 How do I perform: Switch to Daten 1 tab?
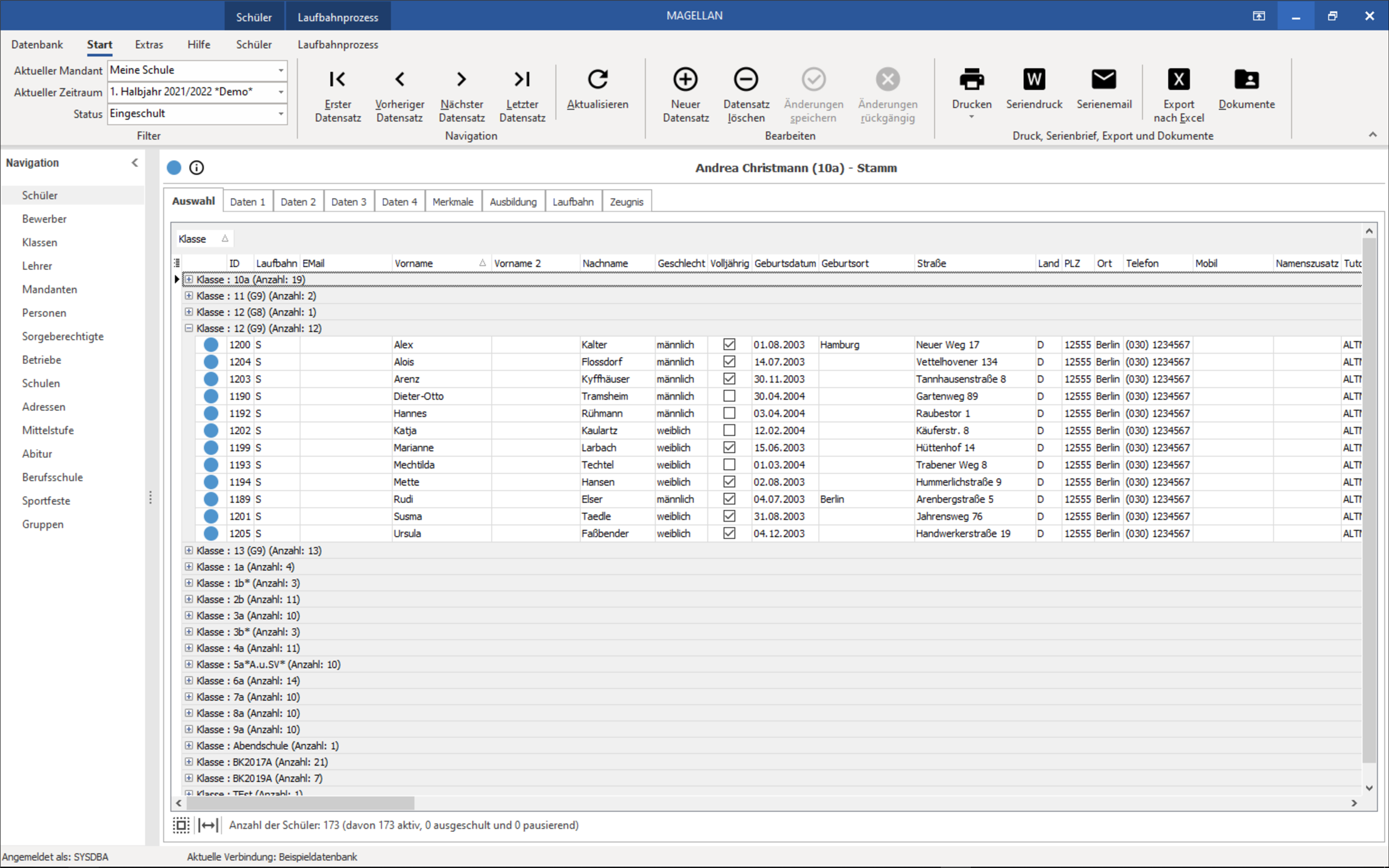click(x=248, y=202)
